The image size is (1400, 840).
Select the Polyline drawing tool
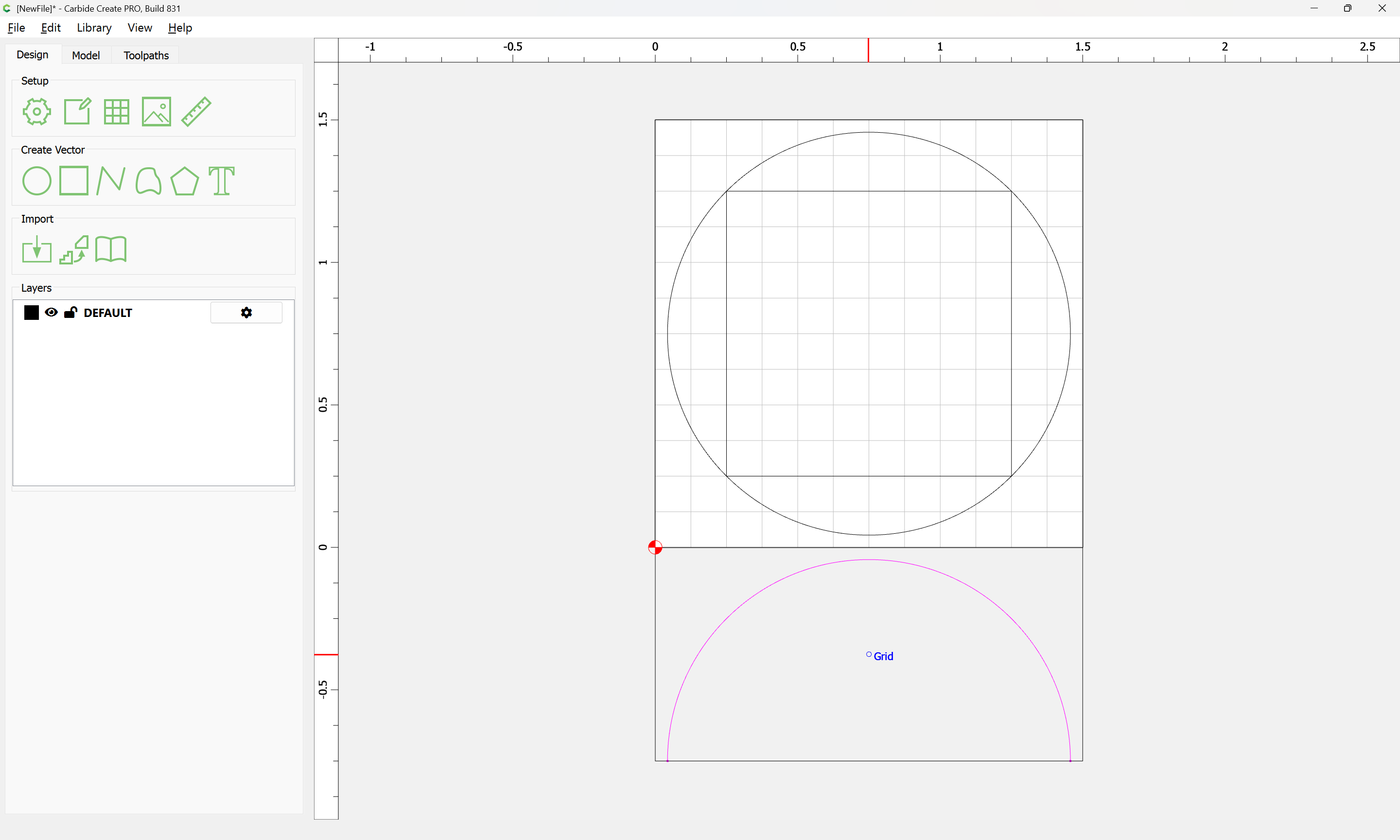111,181
